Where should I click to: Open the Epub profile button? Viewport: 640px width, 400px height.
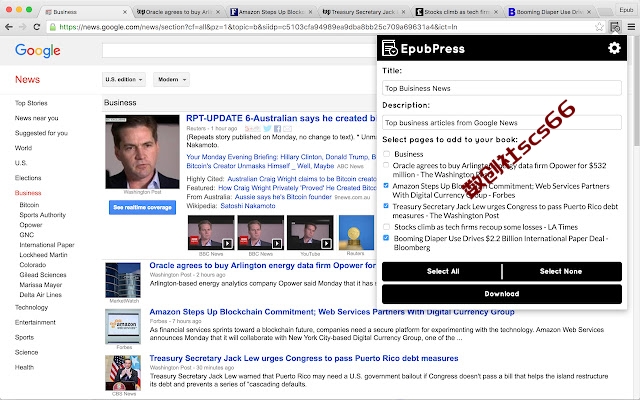coord(626,10)
